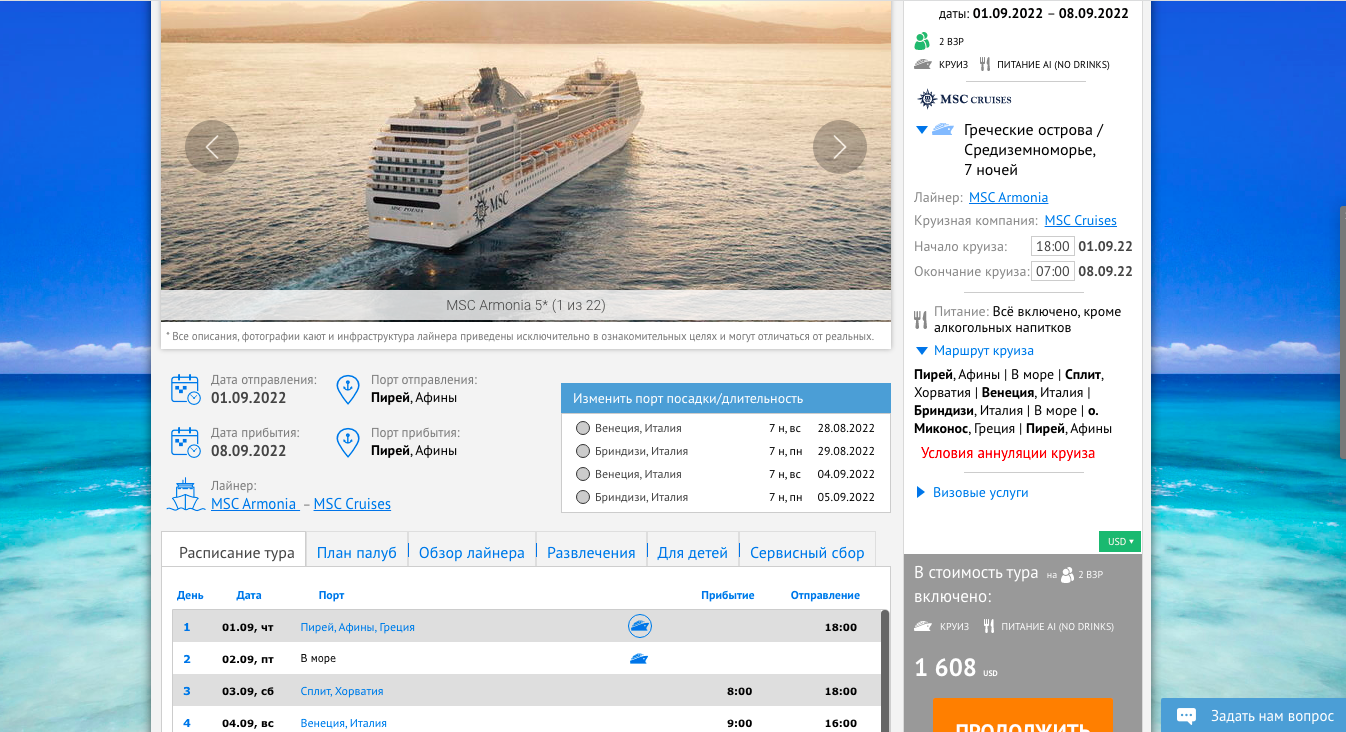Open the USD currency dropdown
1346x732 pixels.
1119,542
